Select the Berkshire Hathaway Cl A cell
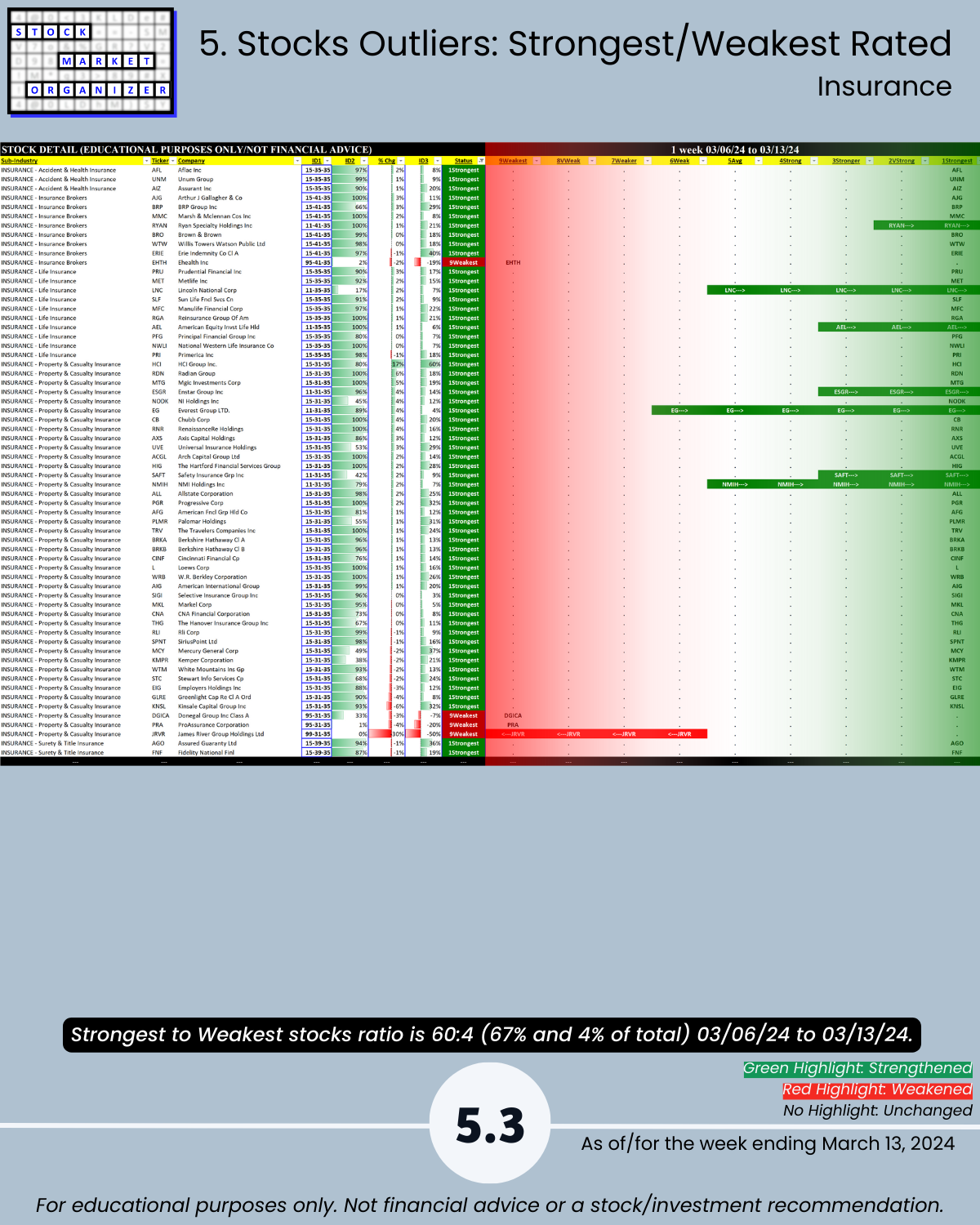The image size is (980, 1225). [x=212, y=540]
